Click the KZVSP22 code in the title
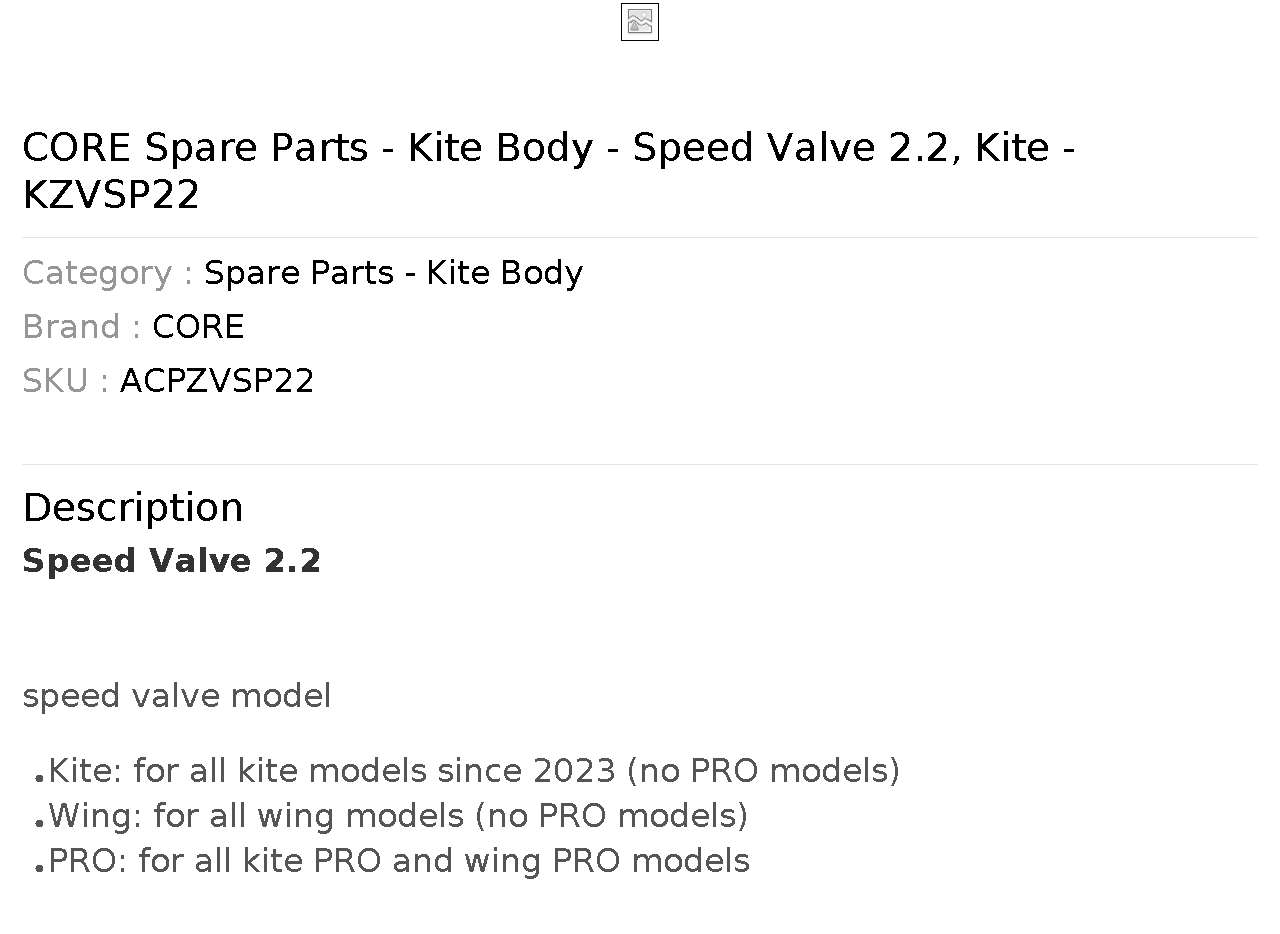Viewport: 1280px width, 934px height. (111, 194)
